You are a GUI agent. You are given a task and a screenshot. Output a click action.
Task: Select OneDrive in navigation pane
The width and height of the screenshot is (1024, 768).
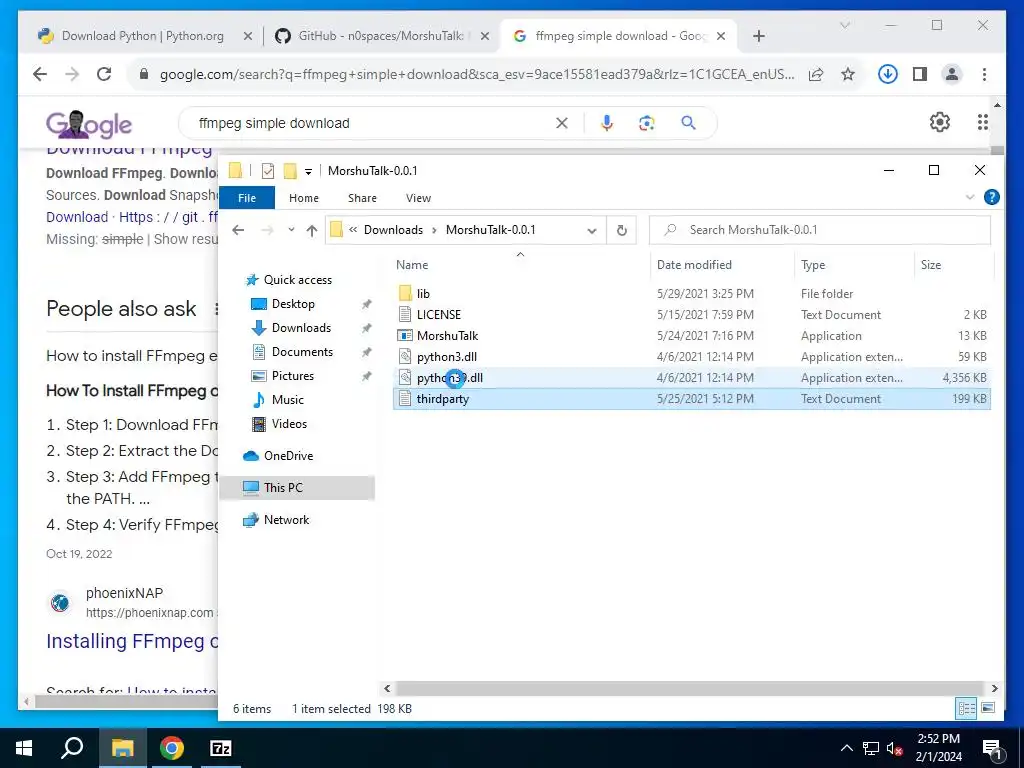(x=288, y=456)
